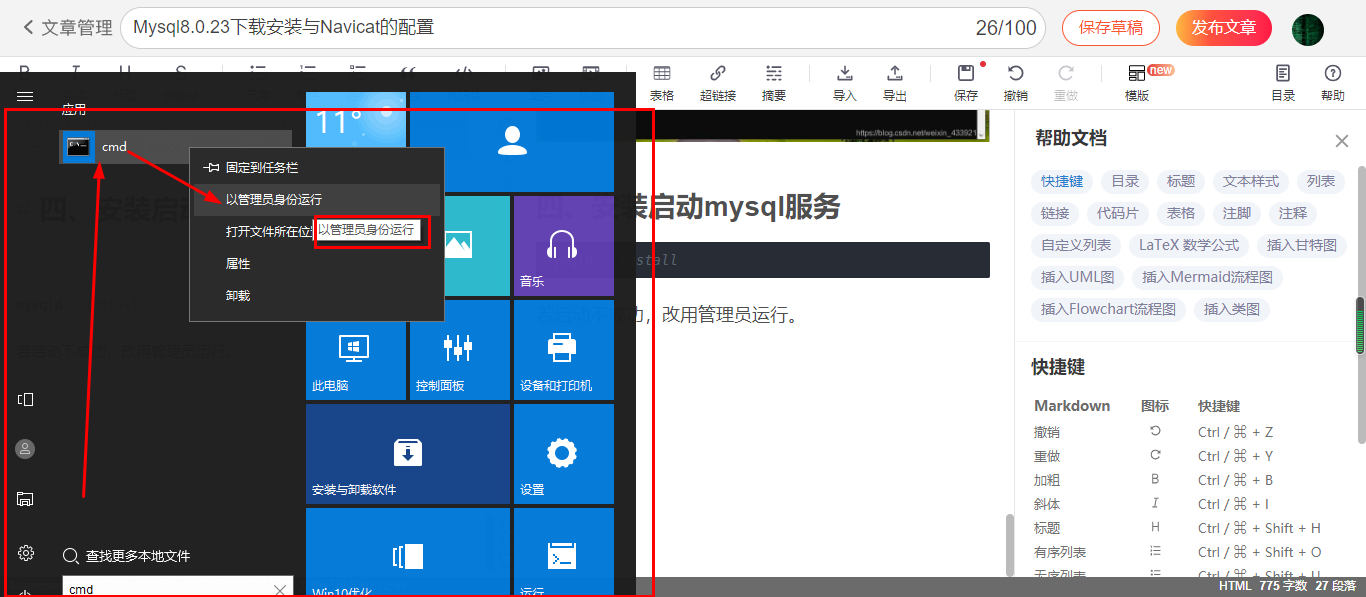Select the cmd app search result

[x=175, y=147]
